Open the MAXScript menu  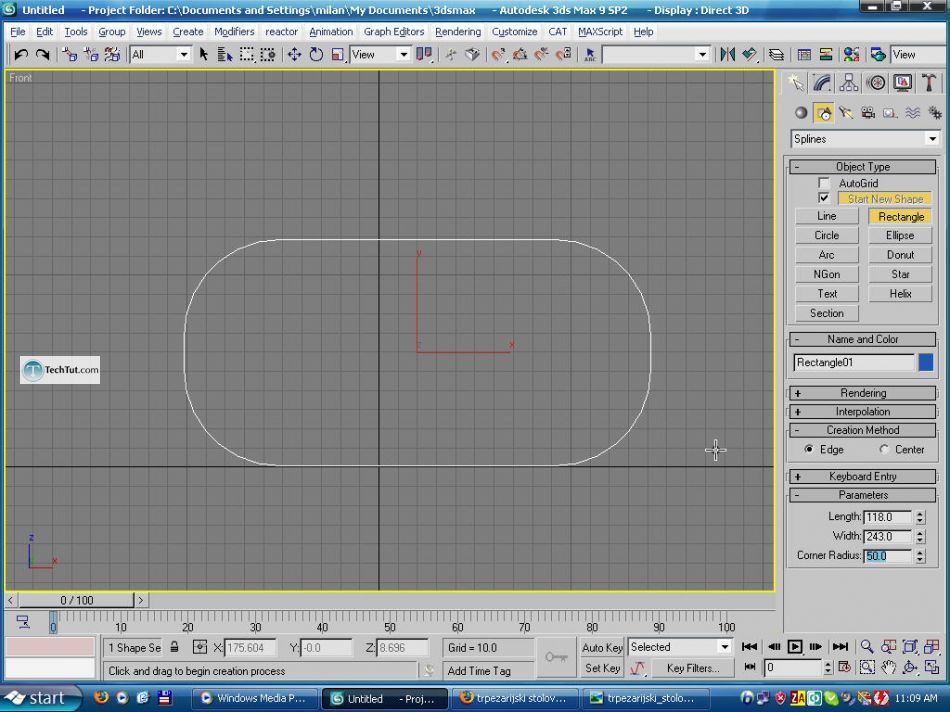tap(600, 32)
